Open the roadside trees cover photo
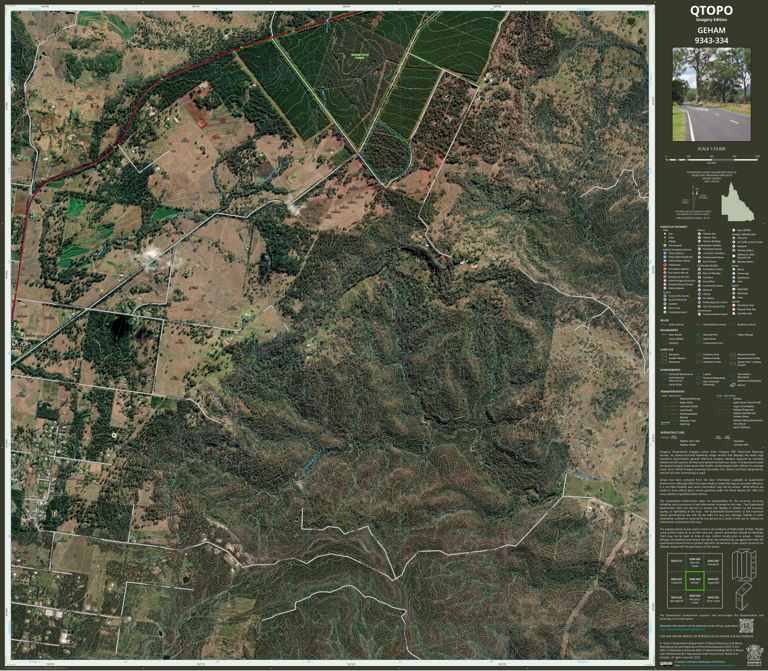 tap(711, 94)
